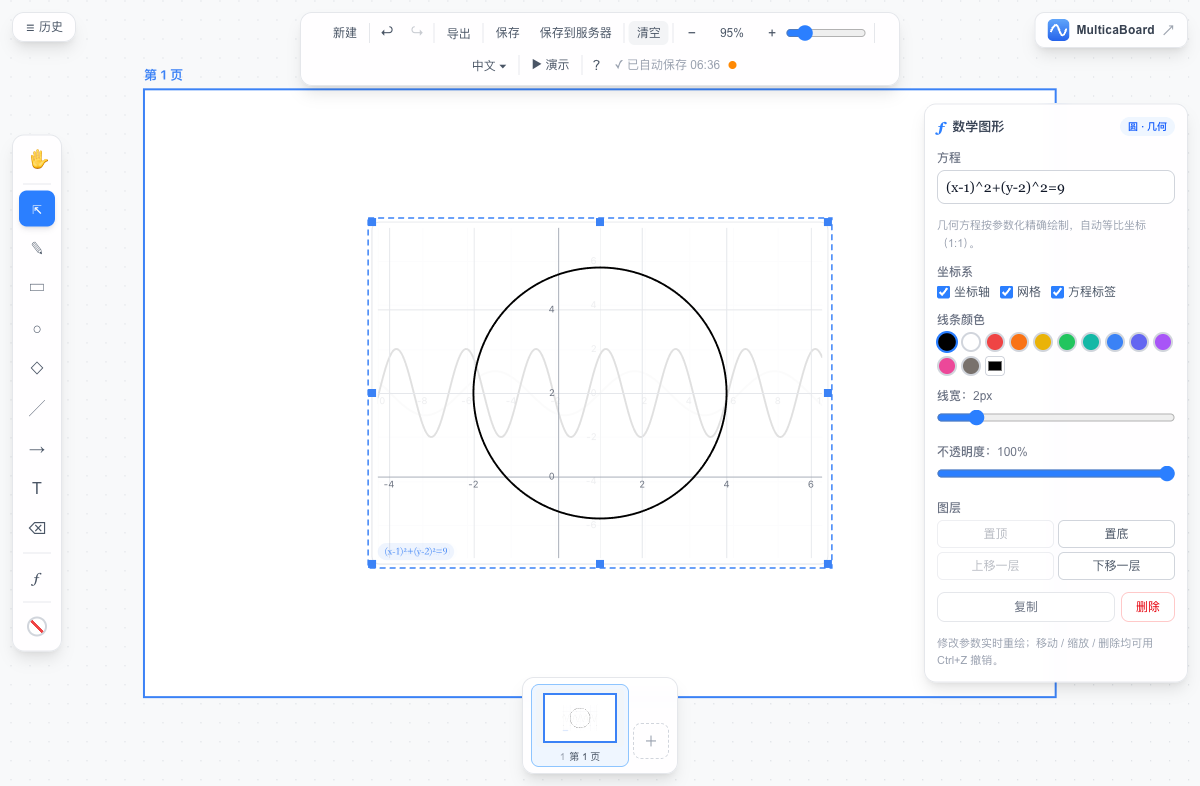Screen dimensions: 1200x786
Task: Open the 中文 language dropdown
Action: [x=489, y=65]
